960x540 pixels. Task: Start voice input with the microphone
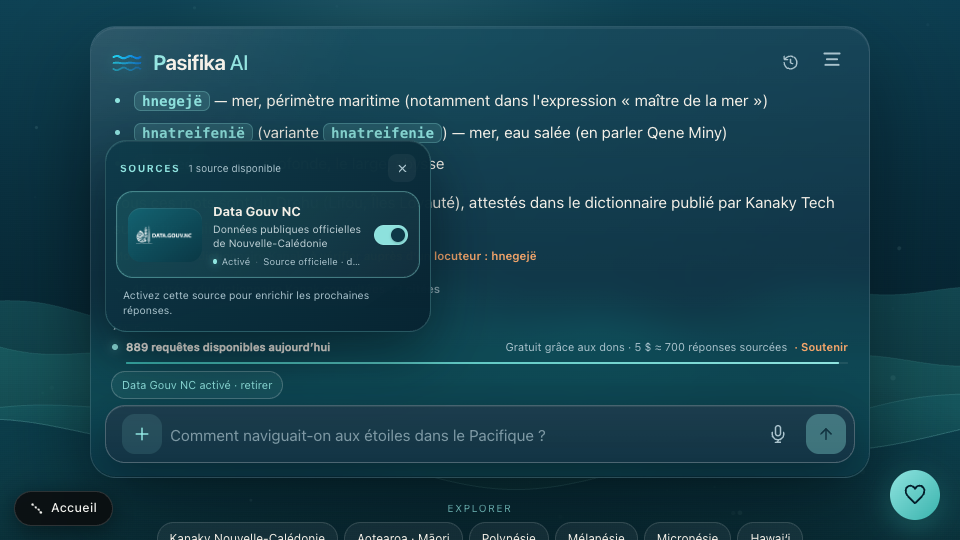778,434
